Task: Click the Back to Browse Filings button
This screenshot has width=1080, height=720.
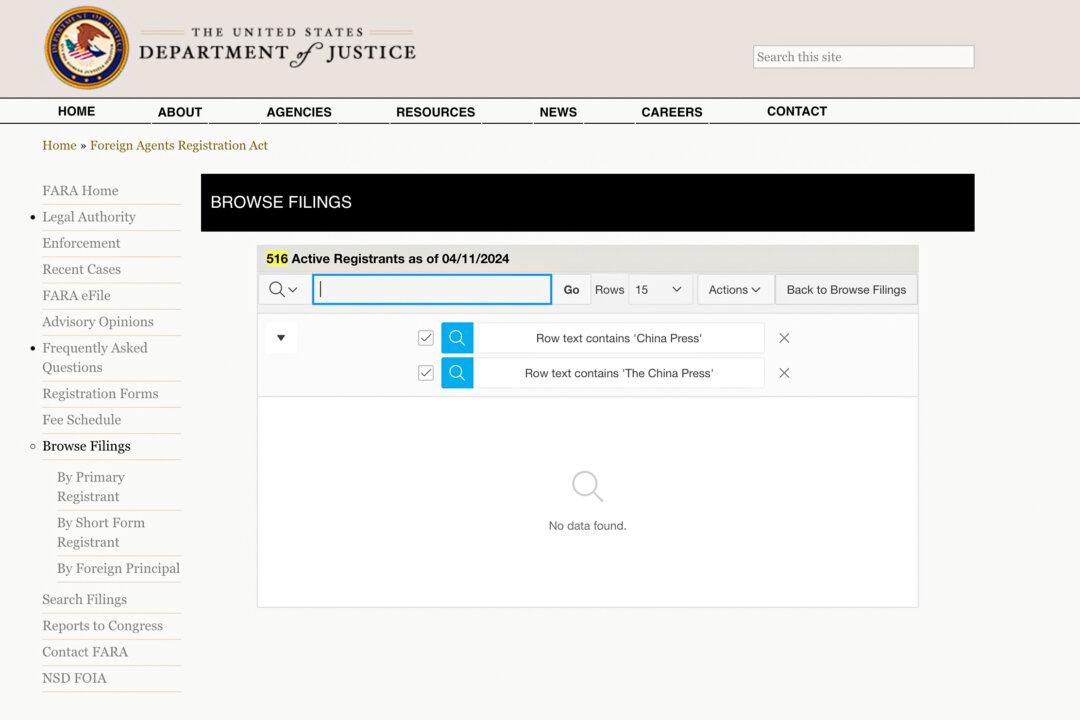Action: coord(846,289)
